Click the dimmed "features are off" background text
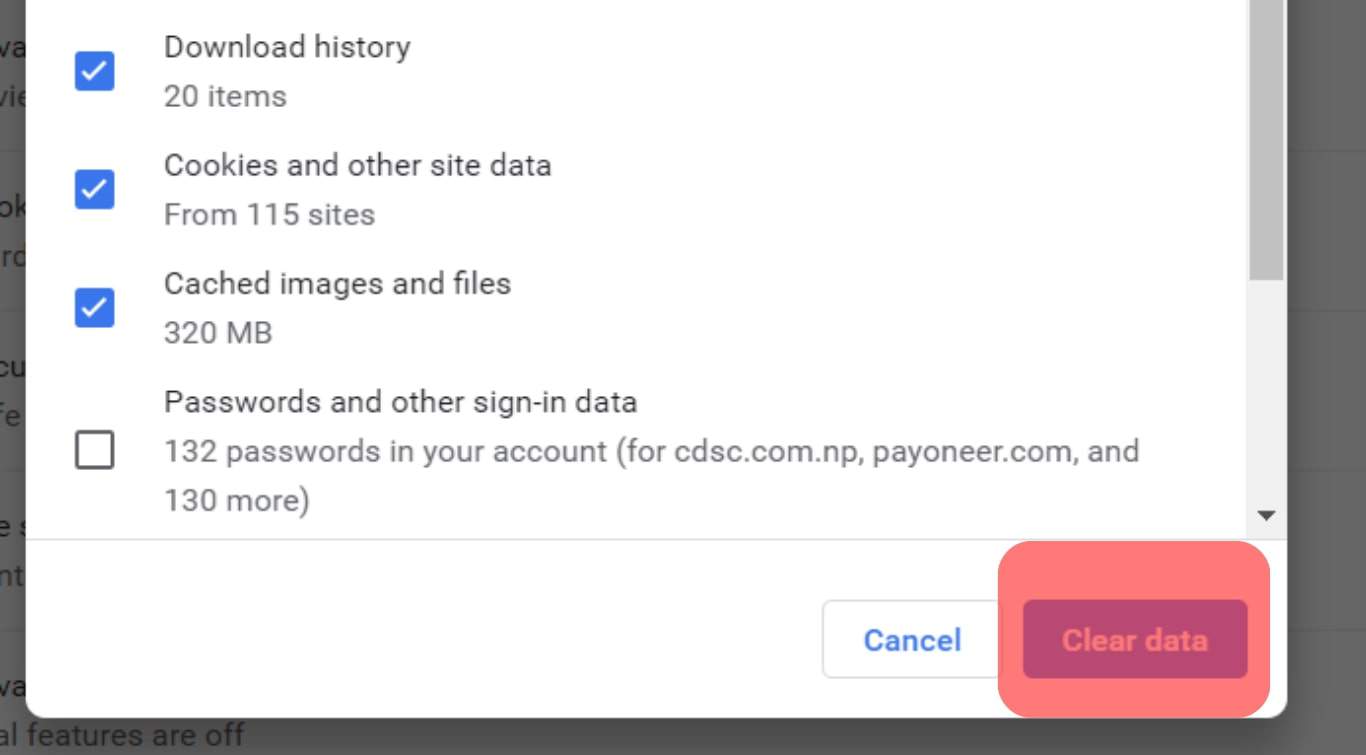This screenshot has width=1366, height=755. click(135, 736)
